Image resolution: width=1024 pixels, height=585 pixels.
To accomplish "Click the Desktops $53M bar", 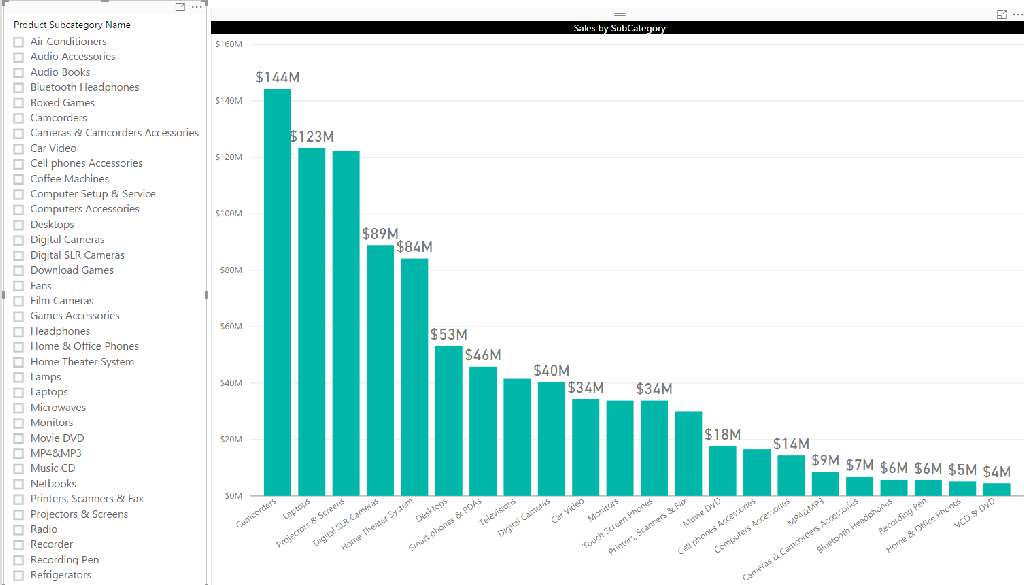I will pos(449,420).
